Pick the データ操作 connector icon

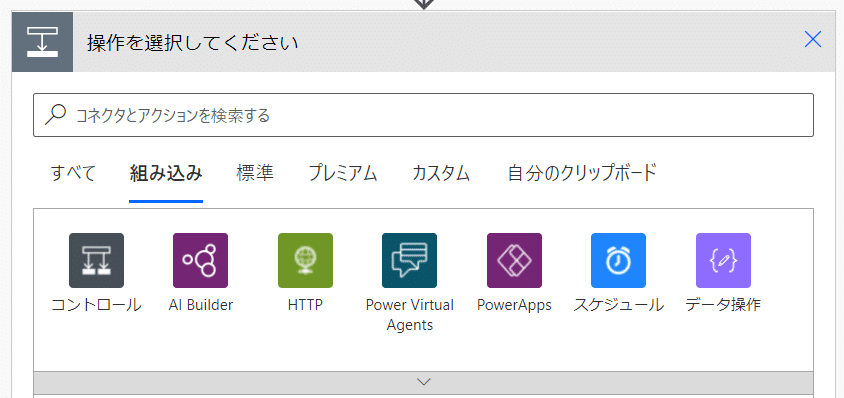click(x=723, y=261)
